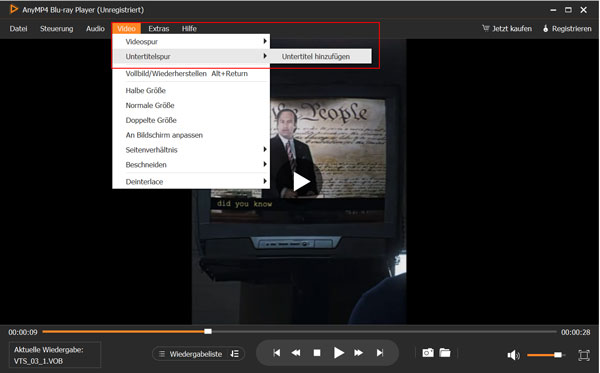600x373 pixels.
Task: Set video to Normale Größe
Action: pos(191,105)
